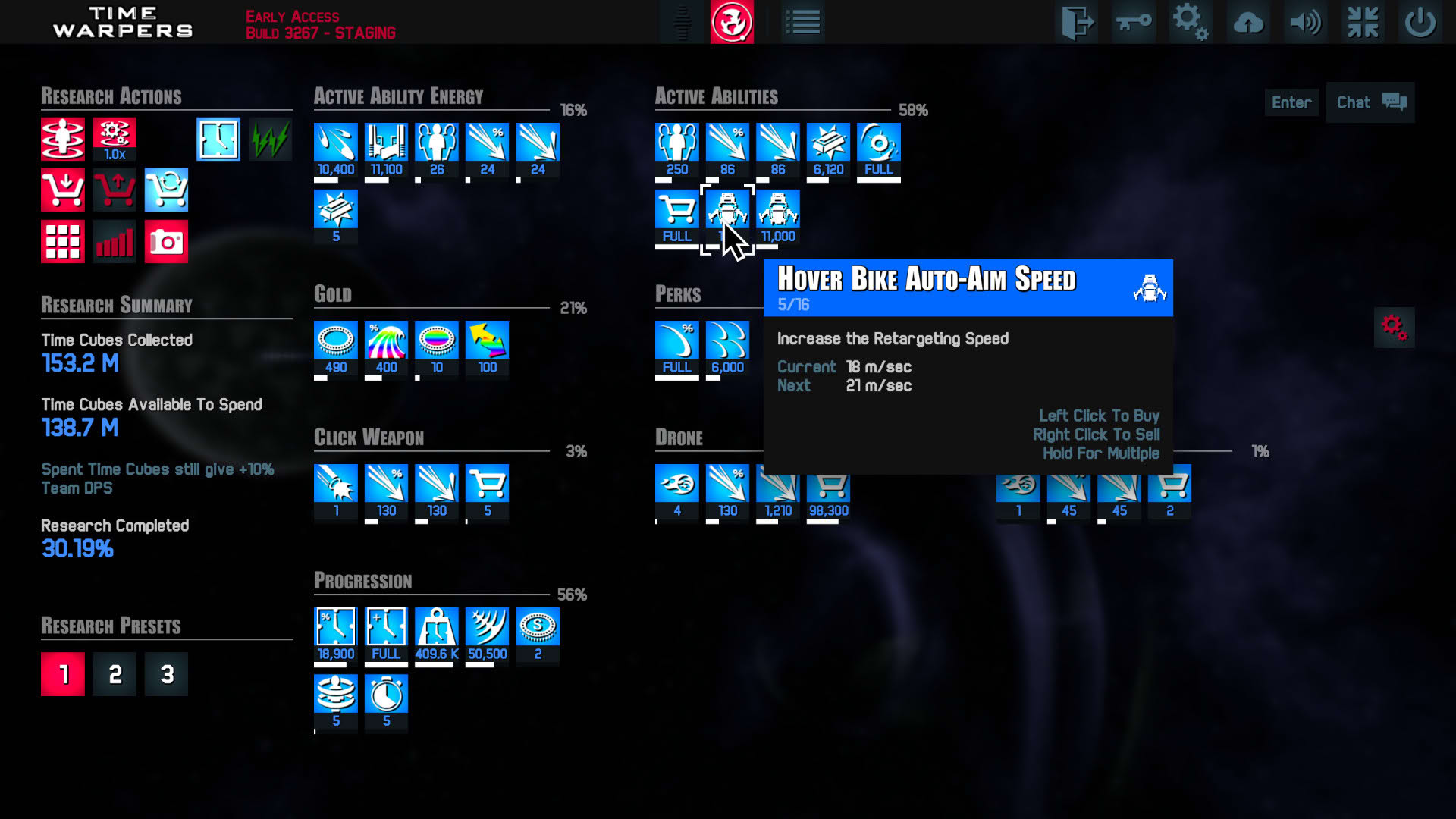Click the 'Left Click To Buy' tooltip text

coord(1099,416)
